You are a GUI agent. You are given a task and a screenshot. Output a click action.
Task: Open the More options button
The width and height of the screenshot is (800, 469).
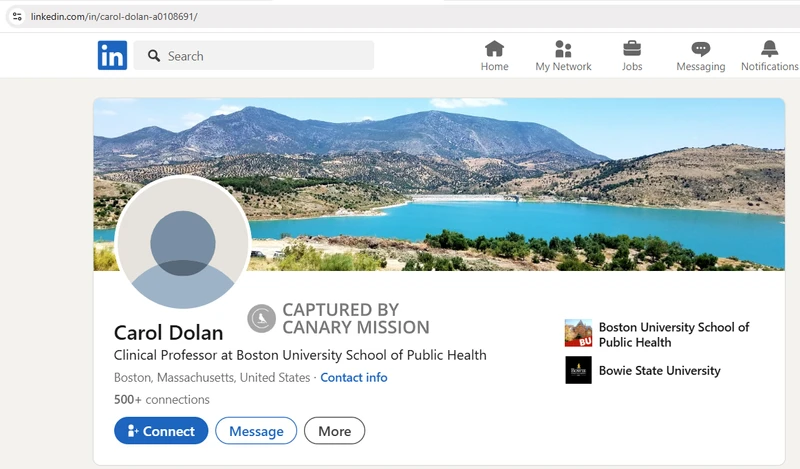point(335,431)
